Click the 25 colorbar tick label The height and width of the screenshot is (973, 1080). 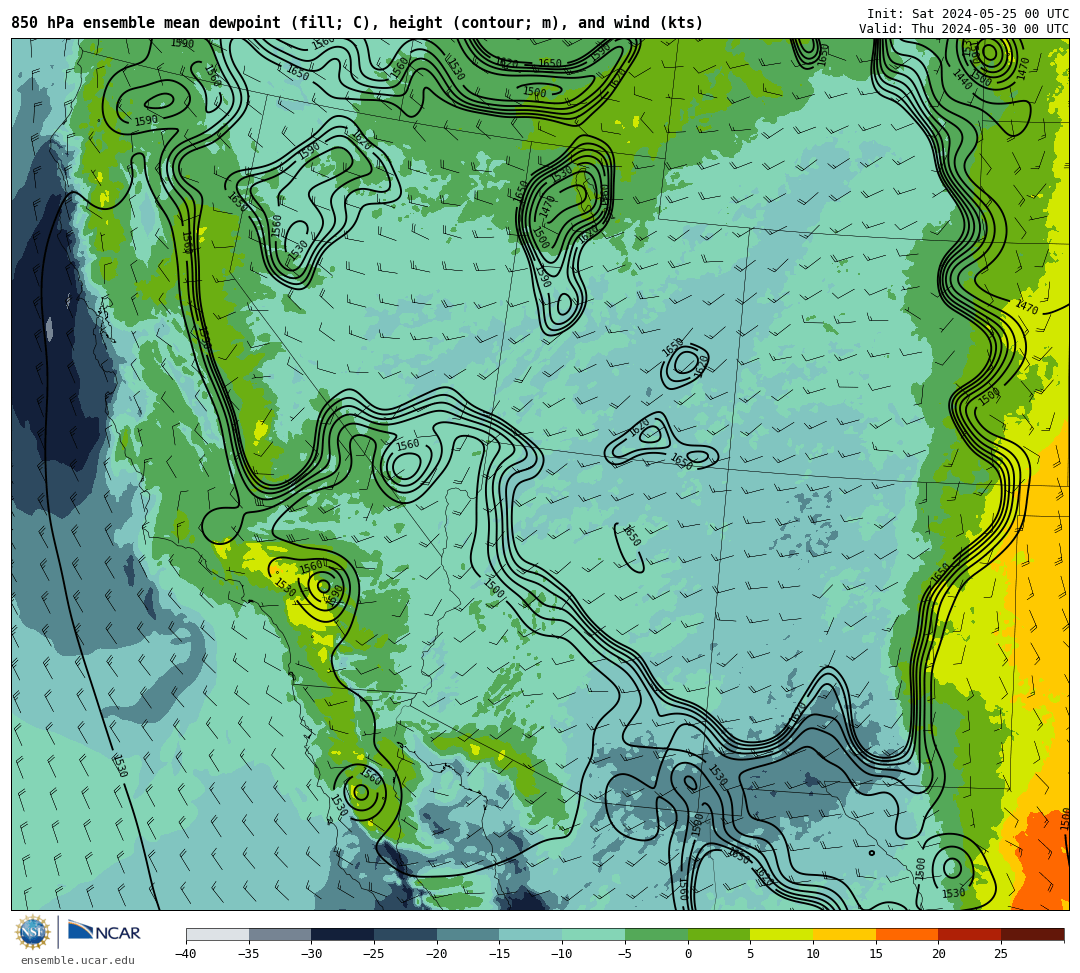(1001, 954)
